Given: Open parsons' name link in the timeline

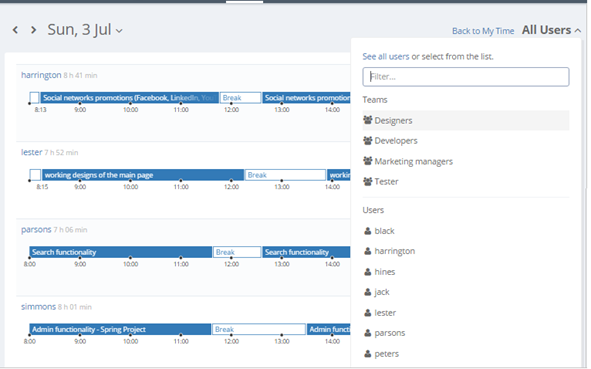Looking at the screenshot, I should tap(36, 230).
